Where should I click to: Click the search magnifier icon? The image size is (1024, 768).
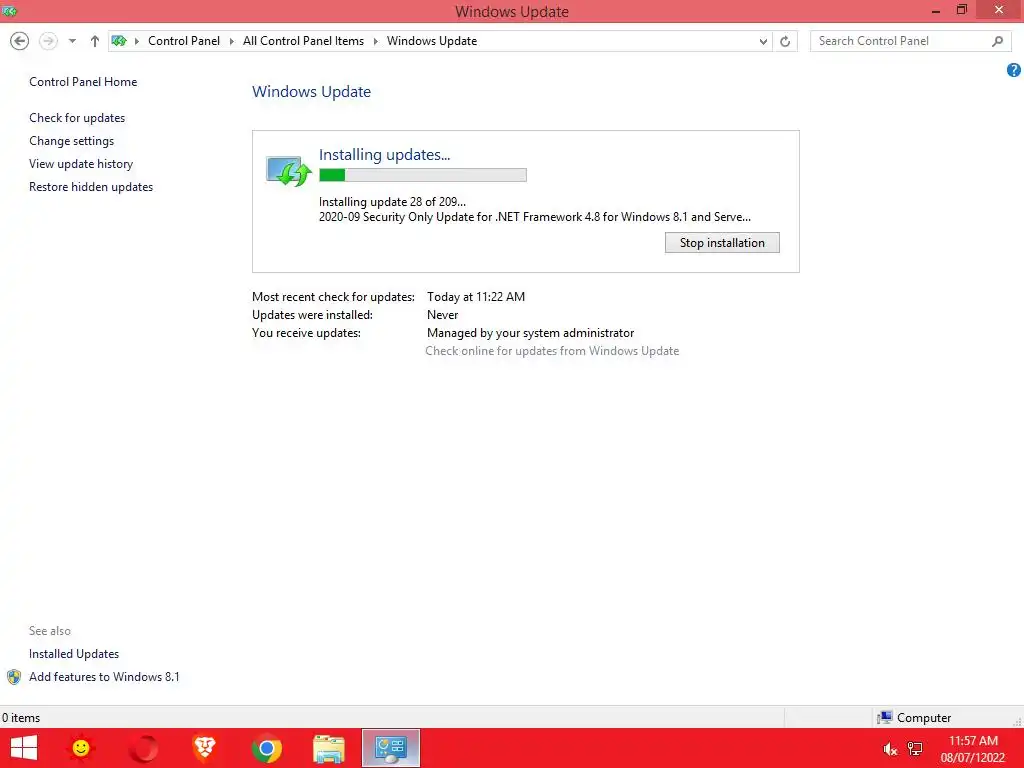click(x=997, y=41)
